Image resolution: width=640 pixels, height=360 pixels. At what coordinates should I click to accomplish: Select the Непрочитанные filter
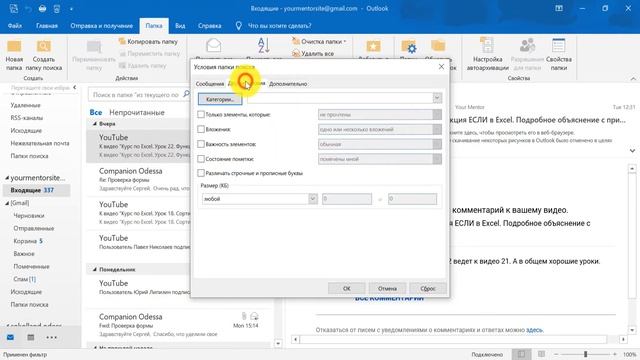click(x=137, y=112)
